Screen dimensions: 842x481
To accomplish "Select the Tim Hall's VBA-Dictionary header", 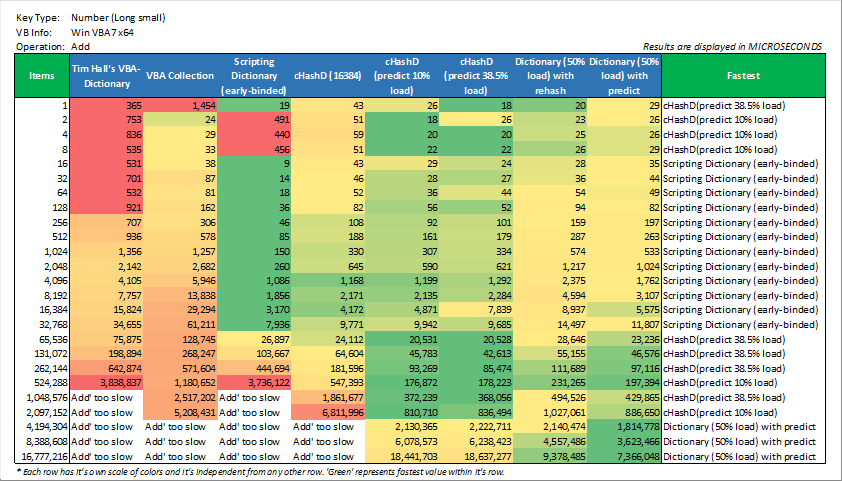I will (107, 75).
